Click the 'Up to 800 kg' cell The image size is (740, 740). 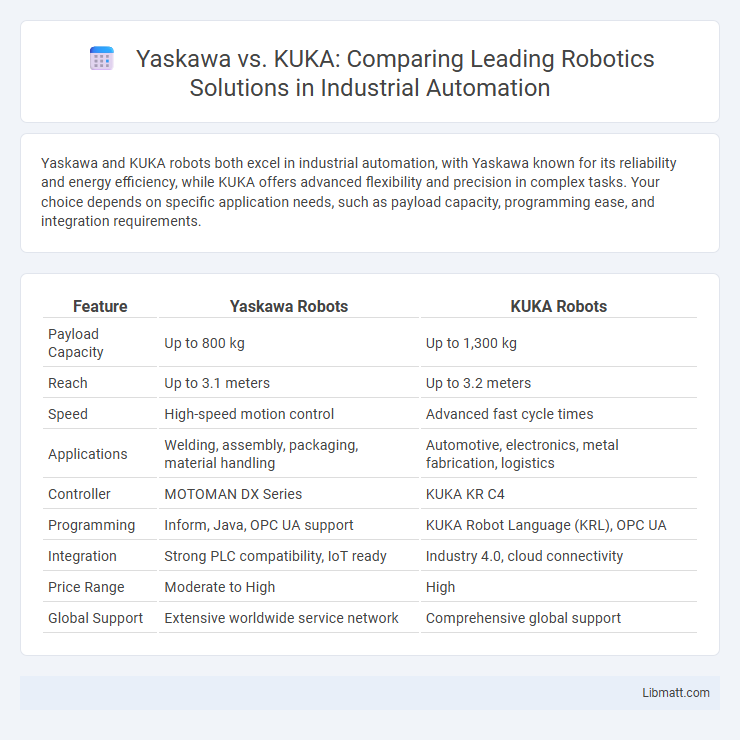click(x=289, y=343)
